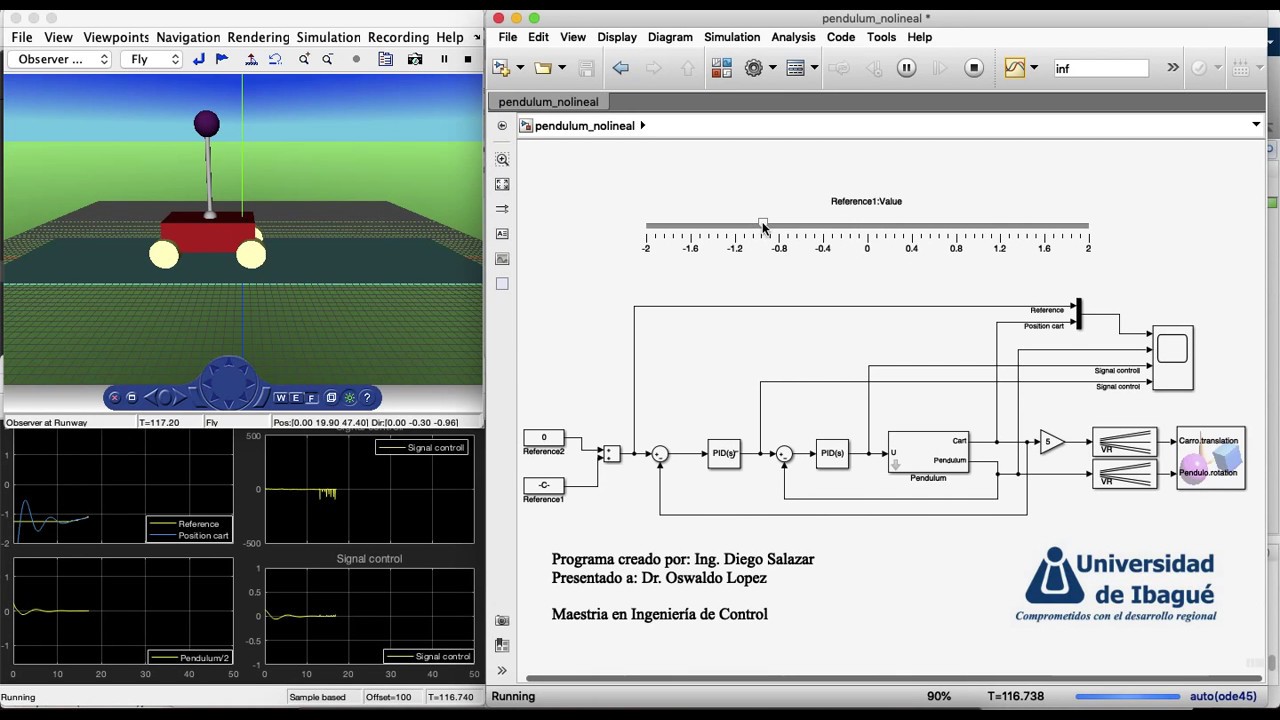Expand the breadcrumb dropdown arrow at right
The width and height of the screenshot is (1280, 720).
(1256, 125)
